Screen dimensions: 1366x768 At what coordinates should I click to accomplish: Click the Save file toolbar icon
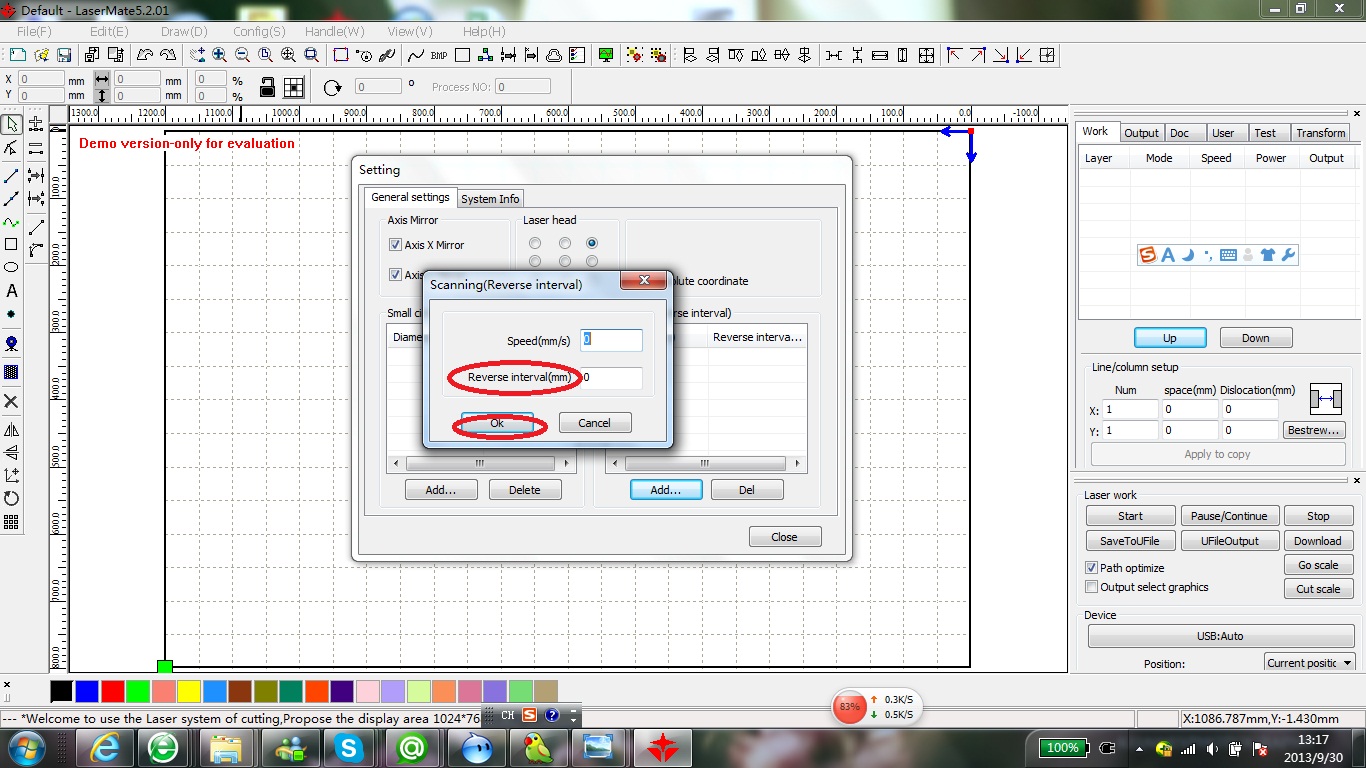coord(65,55)
